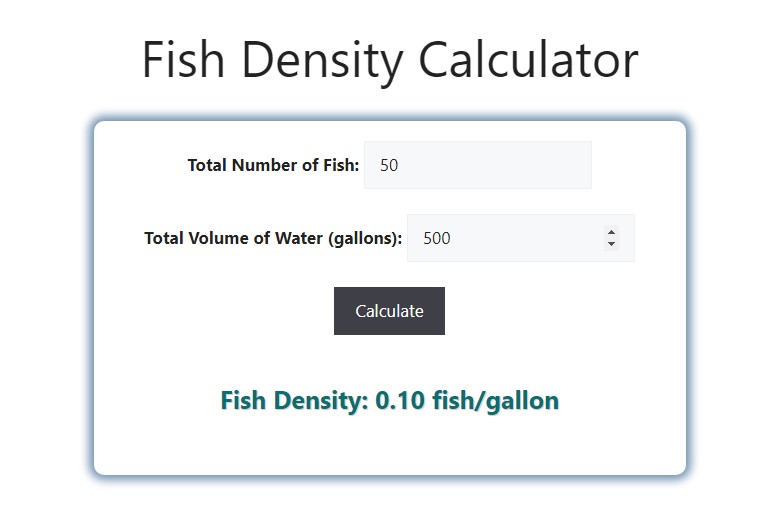Click the 0.10 value in the result
The image size is (765, 516).
400,400
